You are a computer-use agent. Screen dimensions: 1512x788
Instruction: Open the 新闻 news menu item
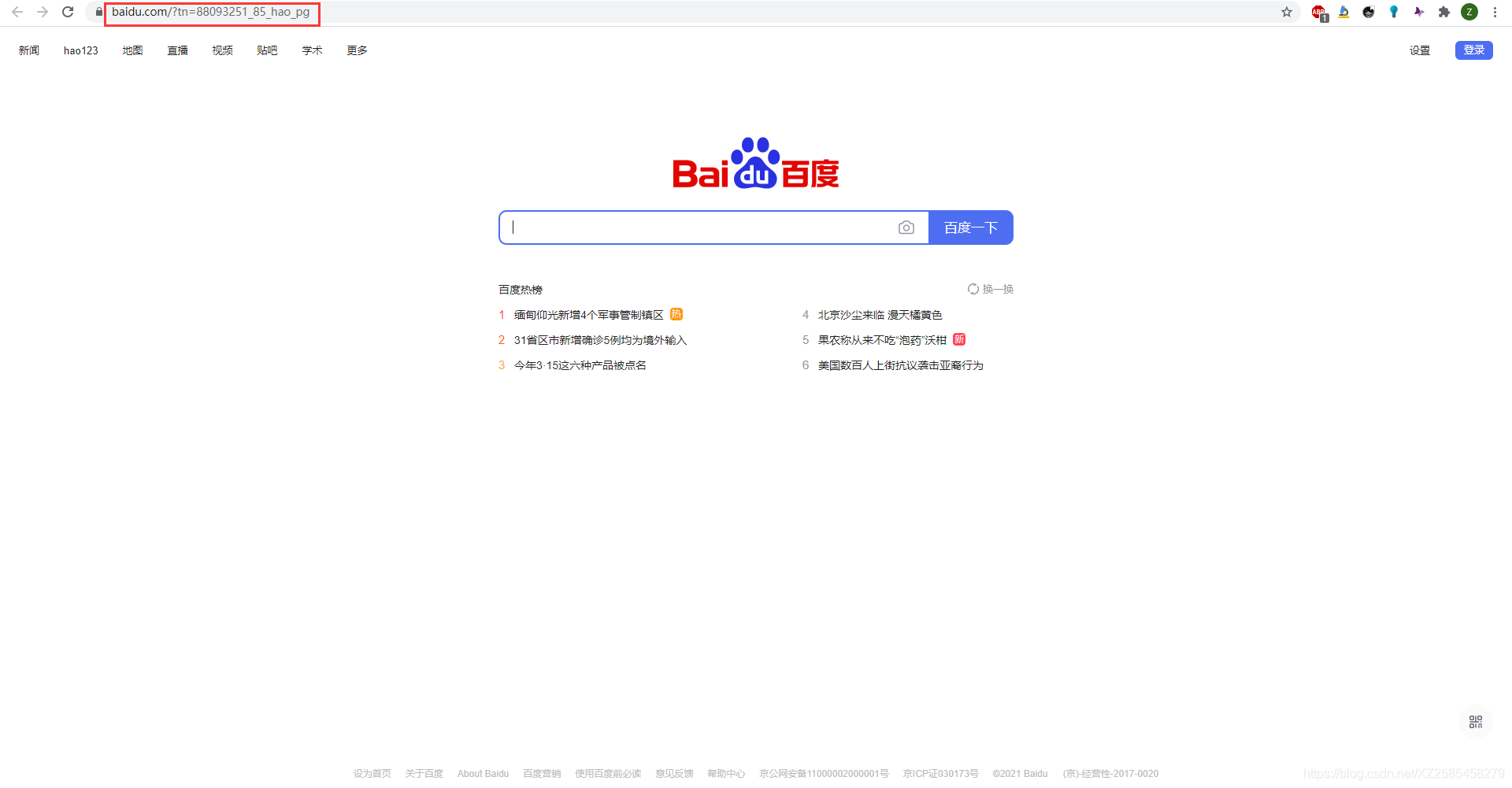(28, 50)
